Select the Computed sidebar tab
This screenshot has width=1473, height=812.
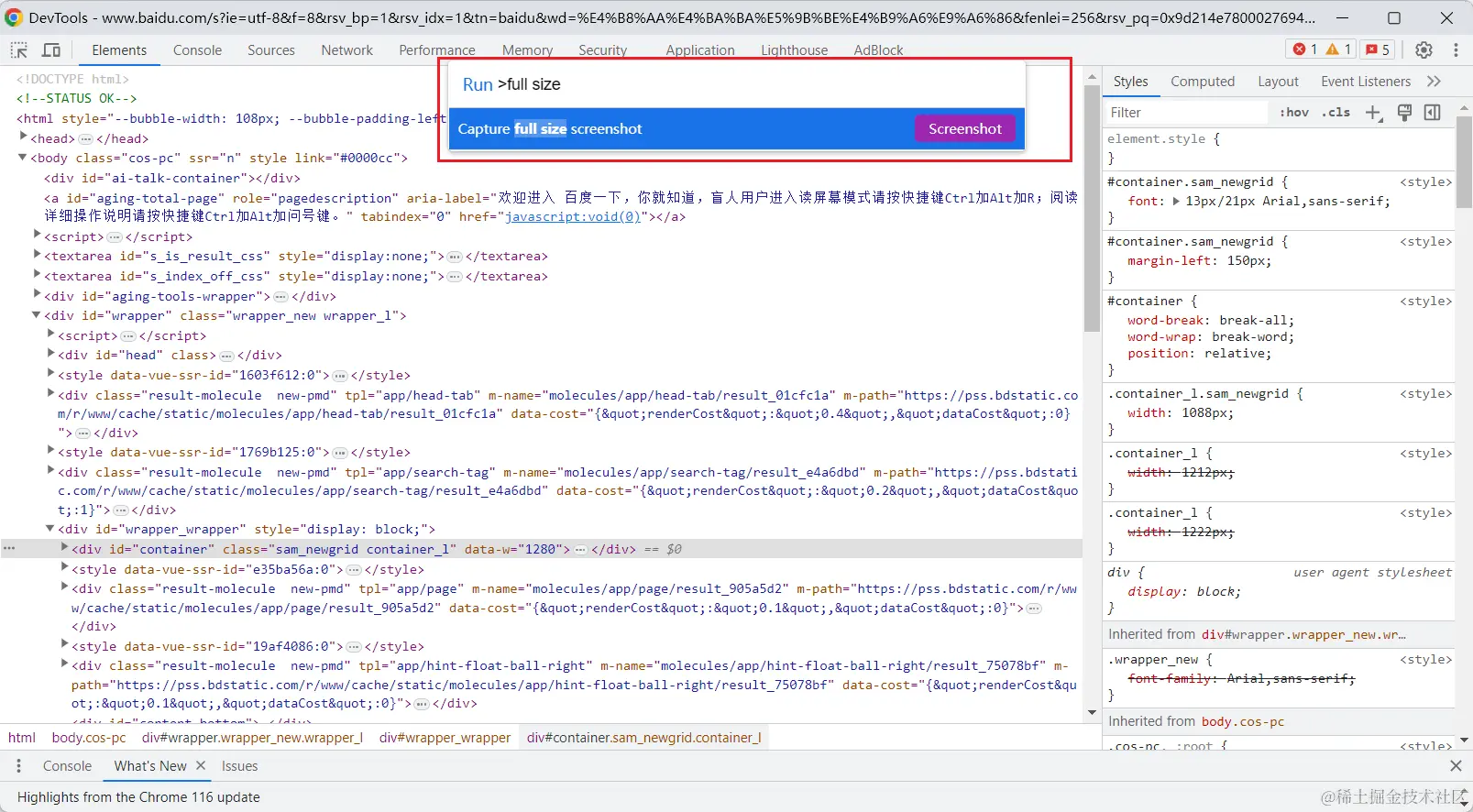[x=1203, y=82]
